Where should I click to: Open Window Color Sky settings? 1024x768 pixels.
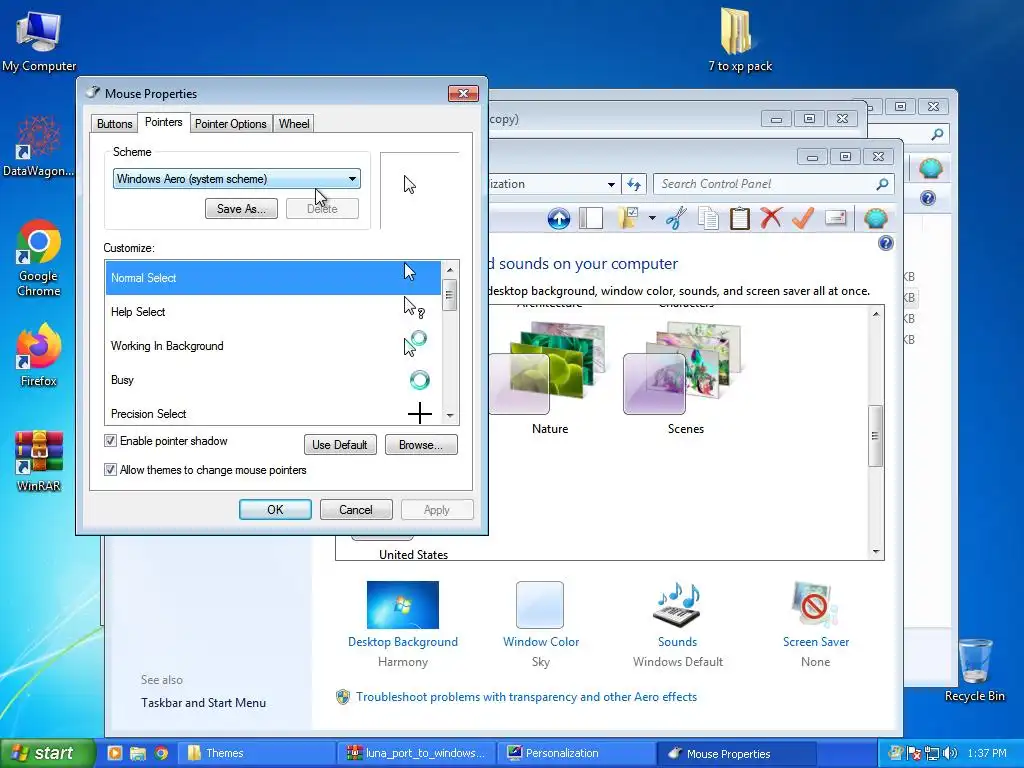[540, 624]
